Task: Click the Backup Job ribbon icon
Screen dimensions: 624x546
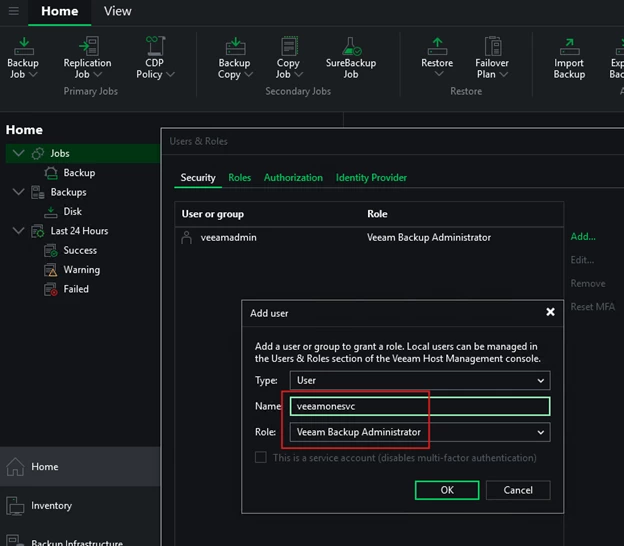Action: [x=22, y=57]
